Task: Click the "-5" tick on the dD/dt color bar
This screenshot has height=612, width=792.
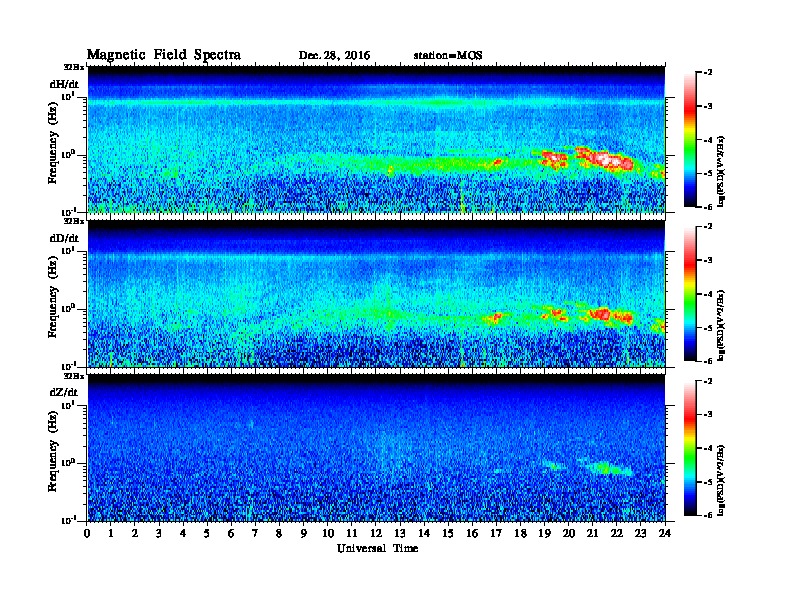Action: (x=708, y=327)
